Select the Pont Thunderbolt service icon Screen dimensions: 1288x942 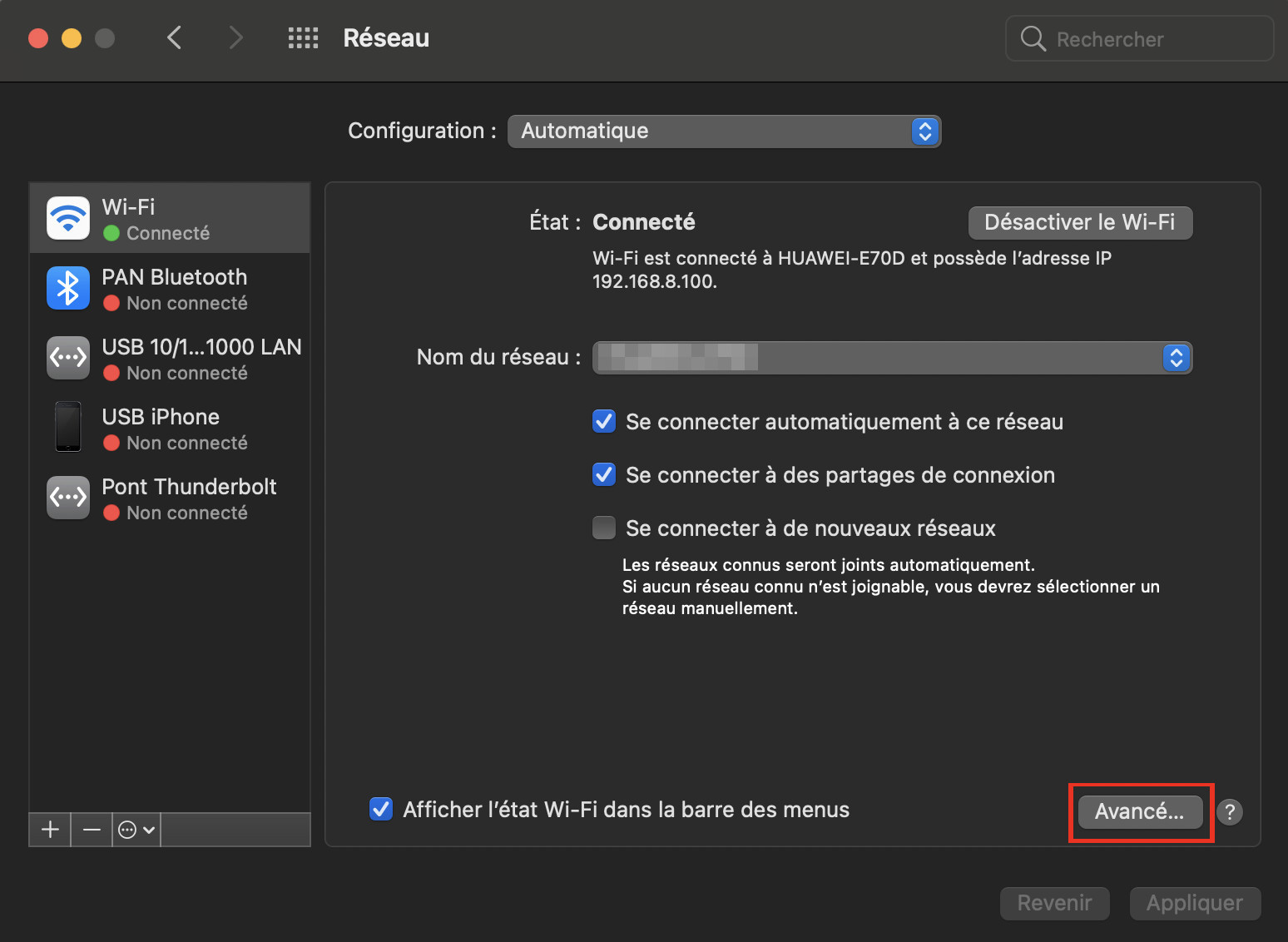coord(68,498)
